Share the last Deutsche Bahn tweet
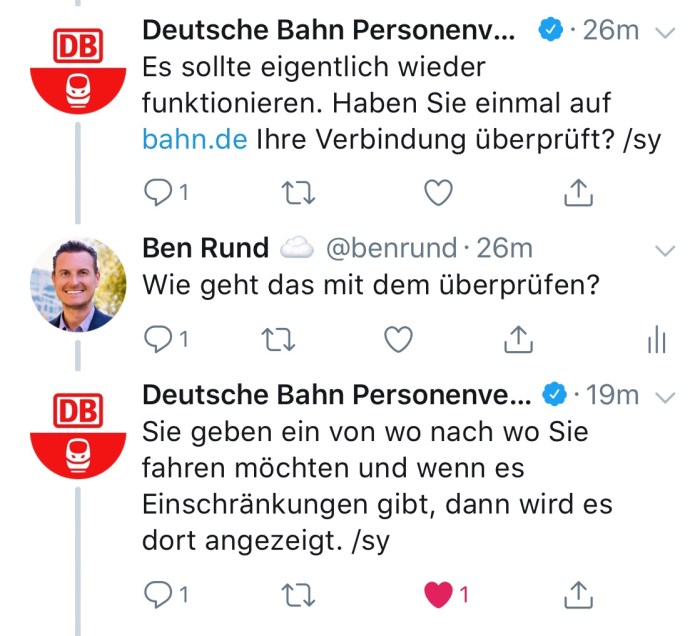Screen dimensions: 700x636 click(579, 595)
